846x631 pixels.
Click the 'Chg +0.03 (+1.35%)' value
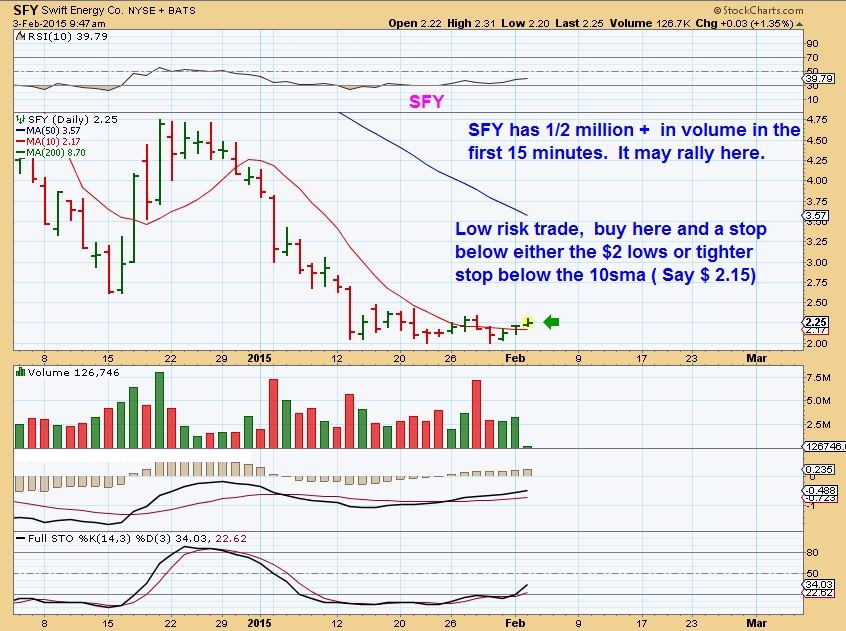click(745, 23)
